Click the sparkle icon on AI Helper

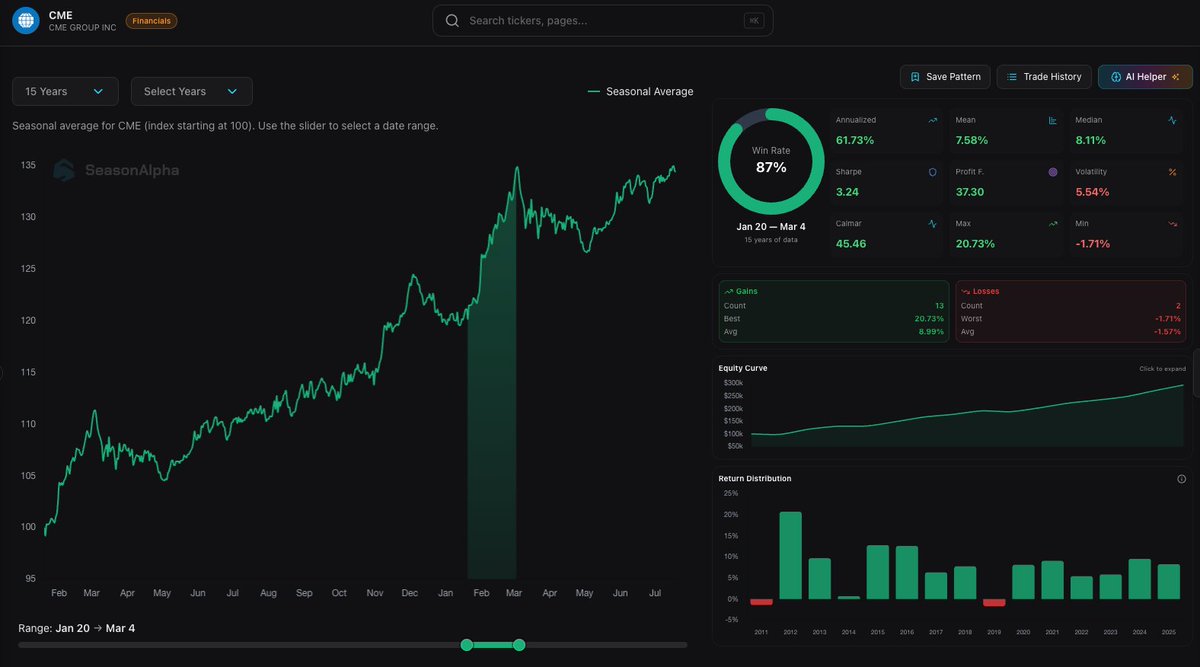click(1176, 76)
